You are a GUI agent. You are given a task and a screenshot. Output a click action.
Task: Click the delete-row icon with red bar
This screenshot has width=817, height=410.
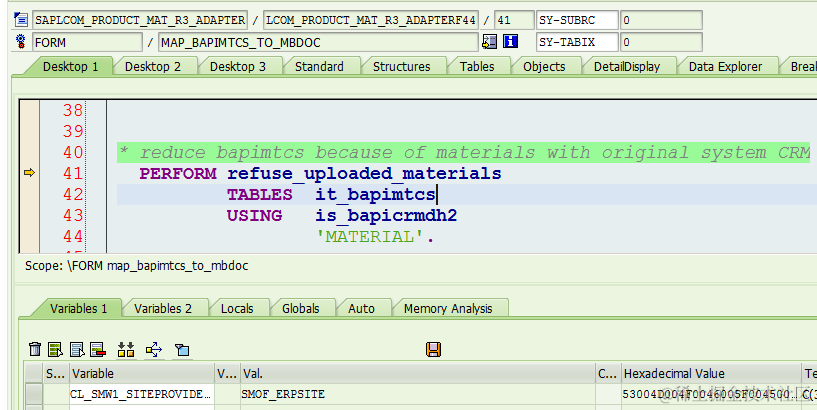(98, 349)
